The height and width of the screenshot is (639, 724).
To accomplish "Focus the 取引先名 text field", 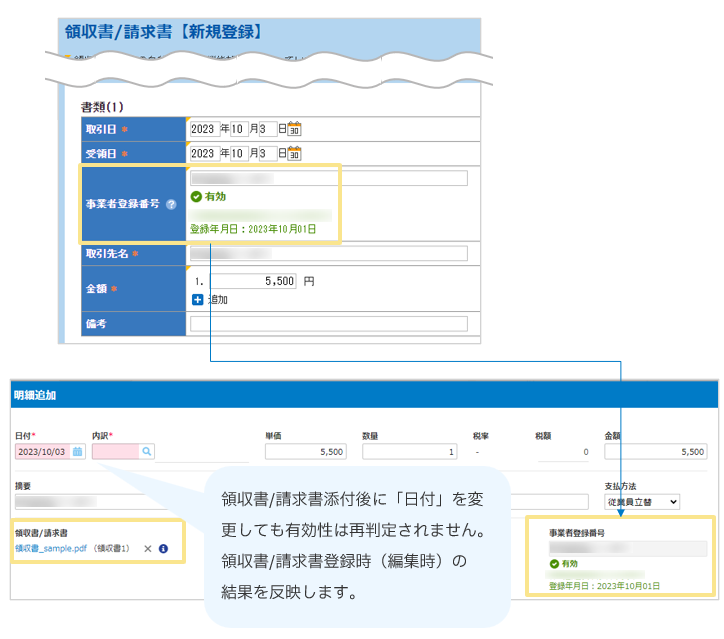I will tap(328, 254).
